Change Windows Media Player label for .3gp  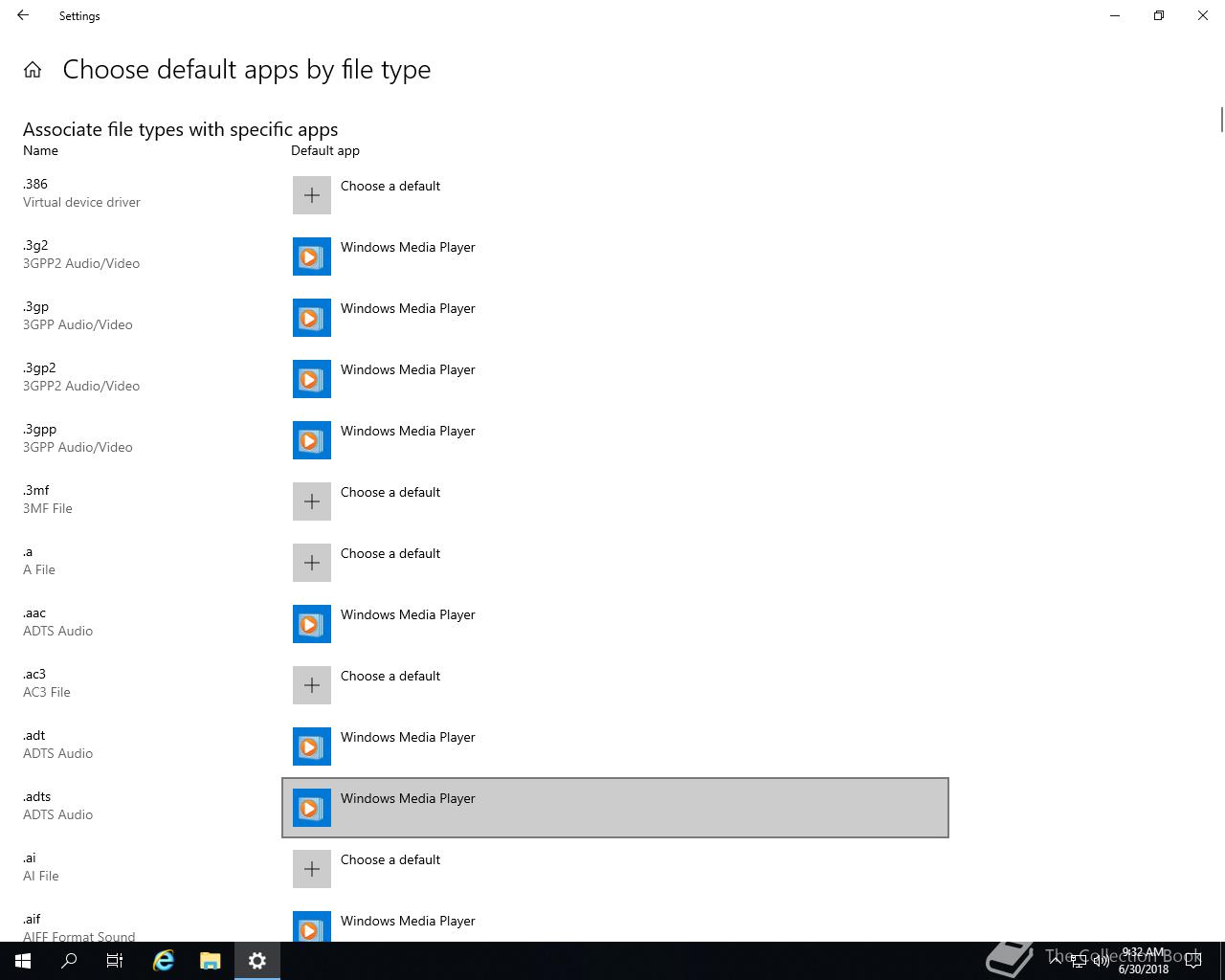click(408, 308)
